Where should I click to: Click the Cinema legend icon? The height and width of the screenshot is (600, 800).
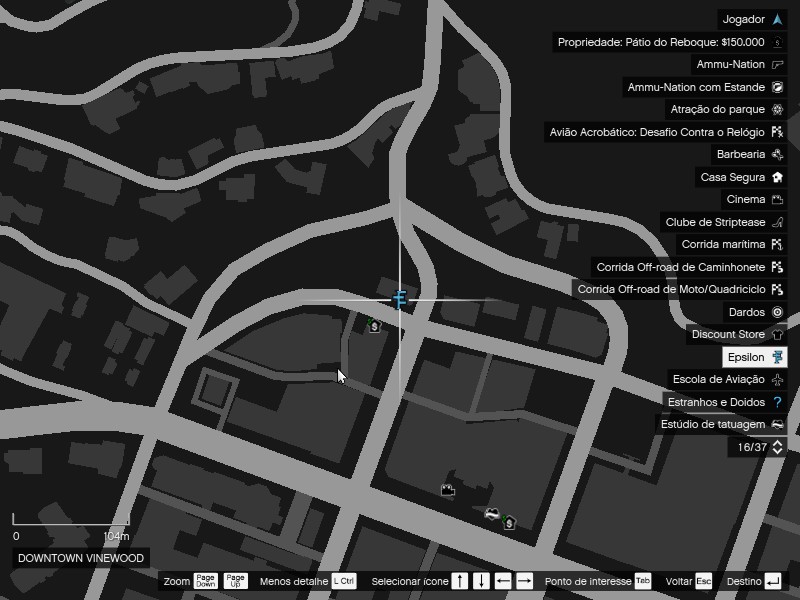(x=777, y=199)
